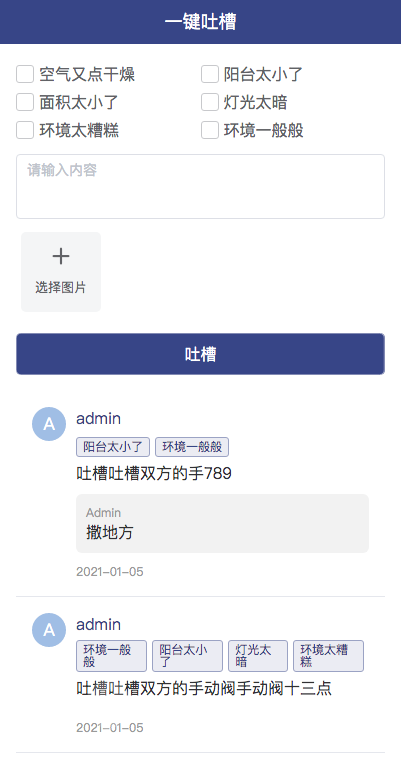
Task: Click the Admin reply box 撒地方
Action: pos(222,523)
